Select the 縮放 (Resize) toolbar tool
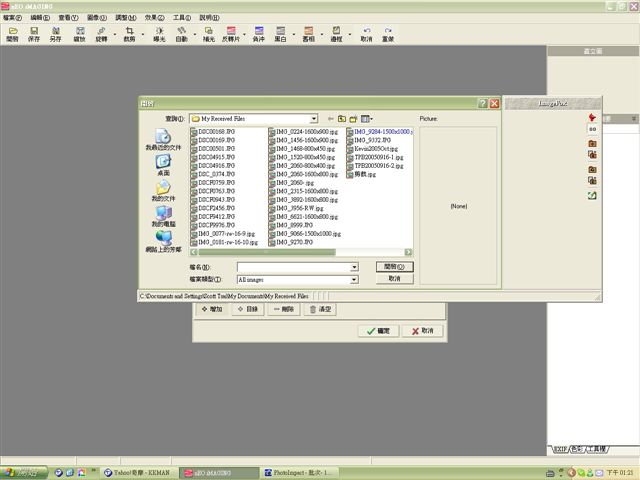 [x=80, y=34]
